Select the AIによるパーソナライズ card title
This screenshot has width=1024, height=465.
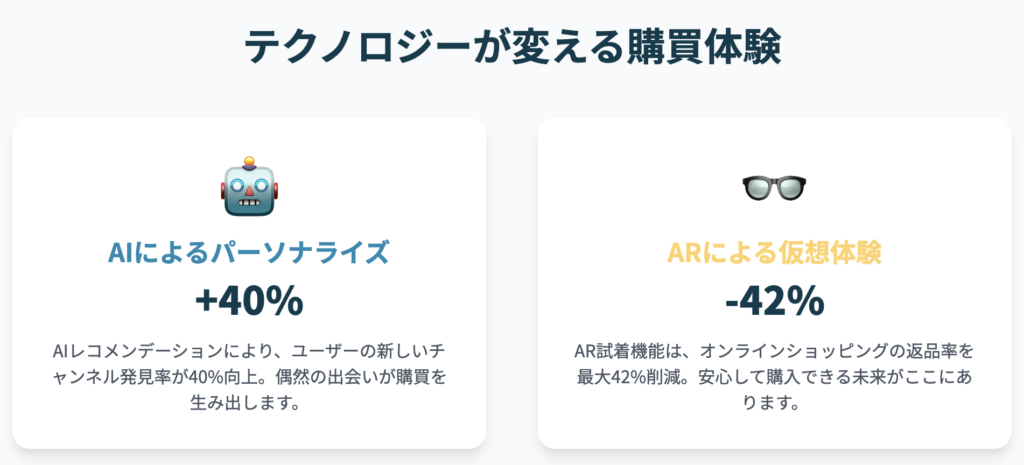click(249, 253)
